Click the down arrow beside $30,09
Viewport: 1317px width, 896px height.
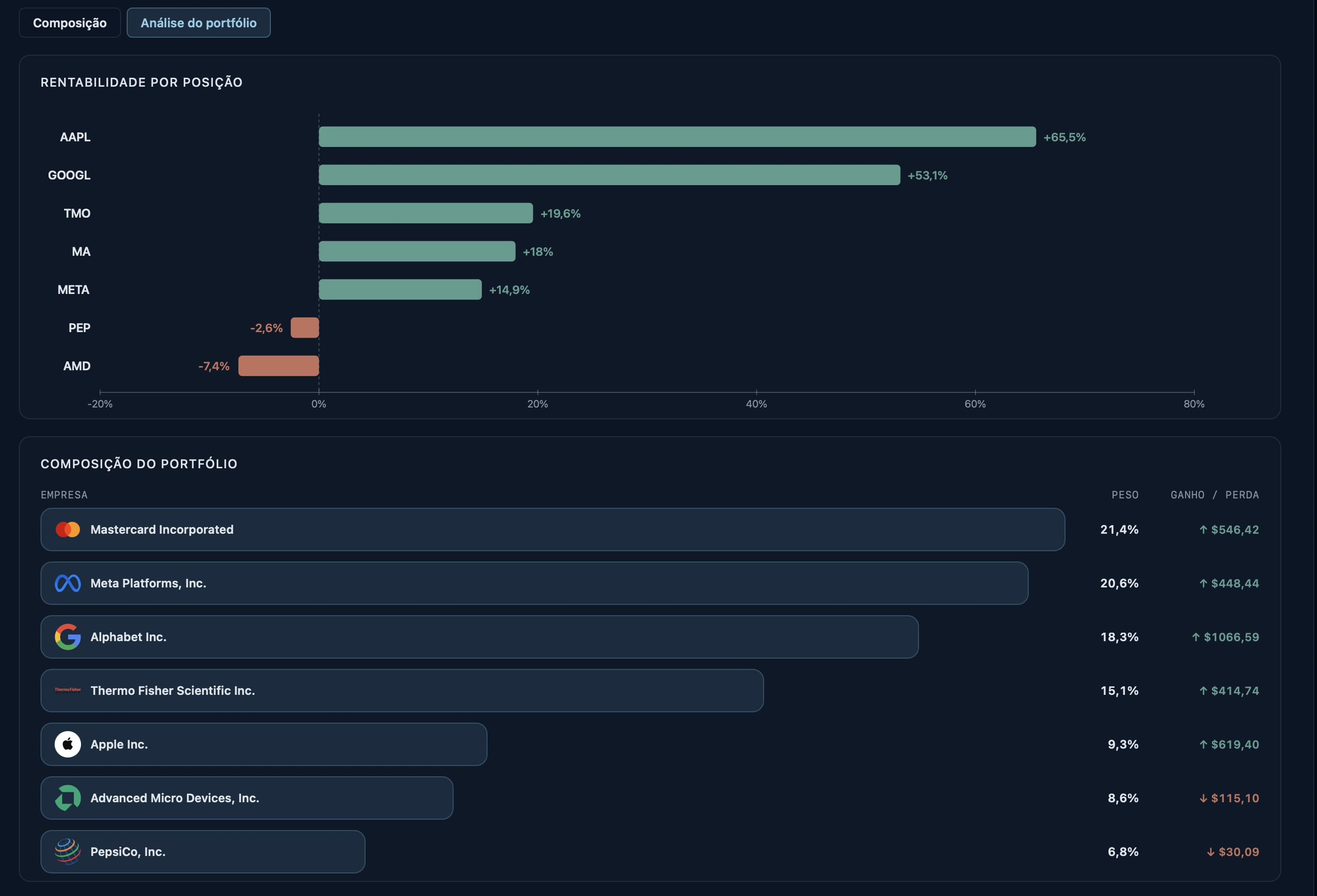1211,852
